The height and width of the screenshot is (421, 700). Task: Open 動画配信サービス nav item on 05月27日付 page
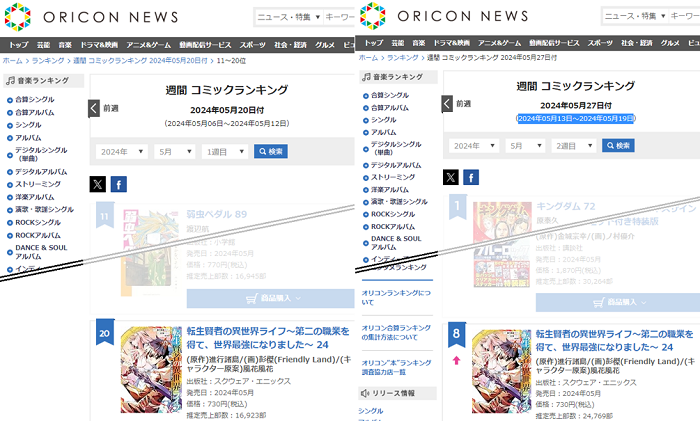coord(554,43)
